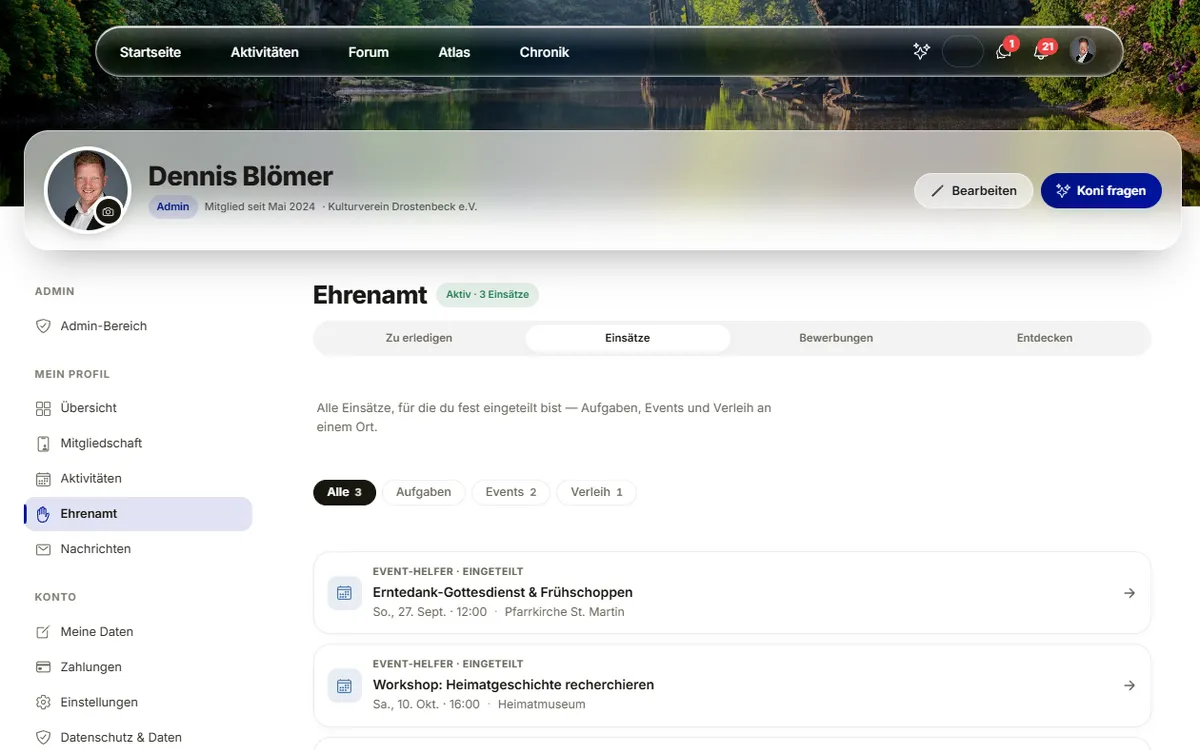
Task: Change profile photo via camera icon
Action: pos(108,212)
